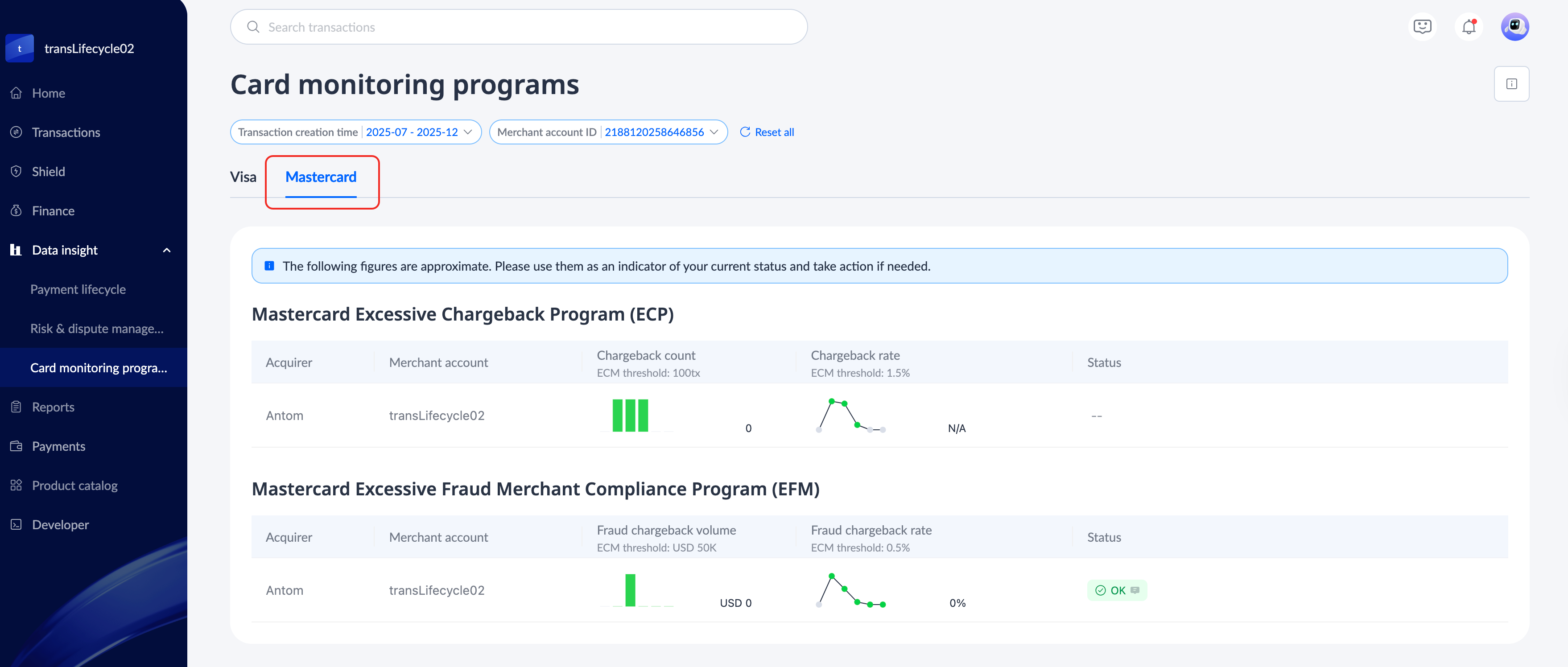The width and height of the screenshot is (1568, 667).
Task: Open Transaction creation time filter dropdown
Action: coord(355,132)
